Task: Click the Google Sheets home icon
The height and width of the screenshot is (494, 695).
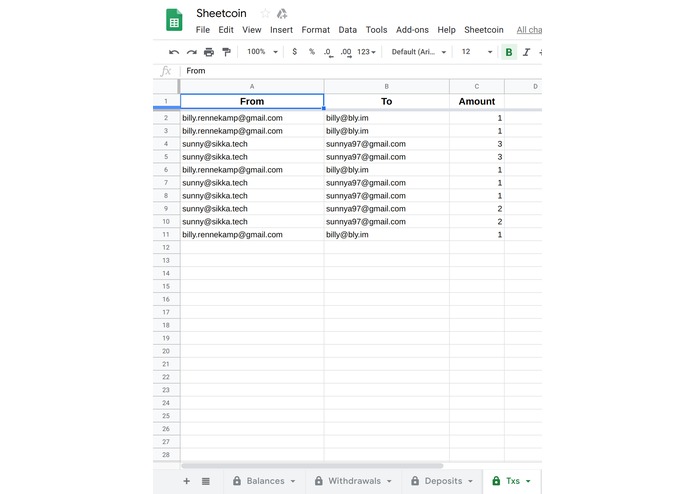Action: 174,20
